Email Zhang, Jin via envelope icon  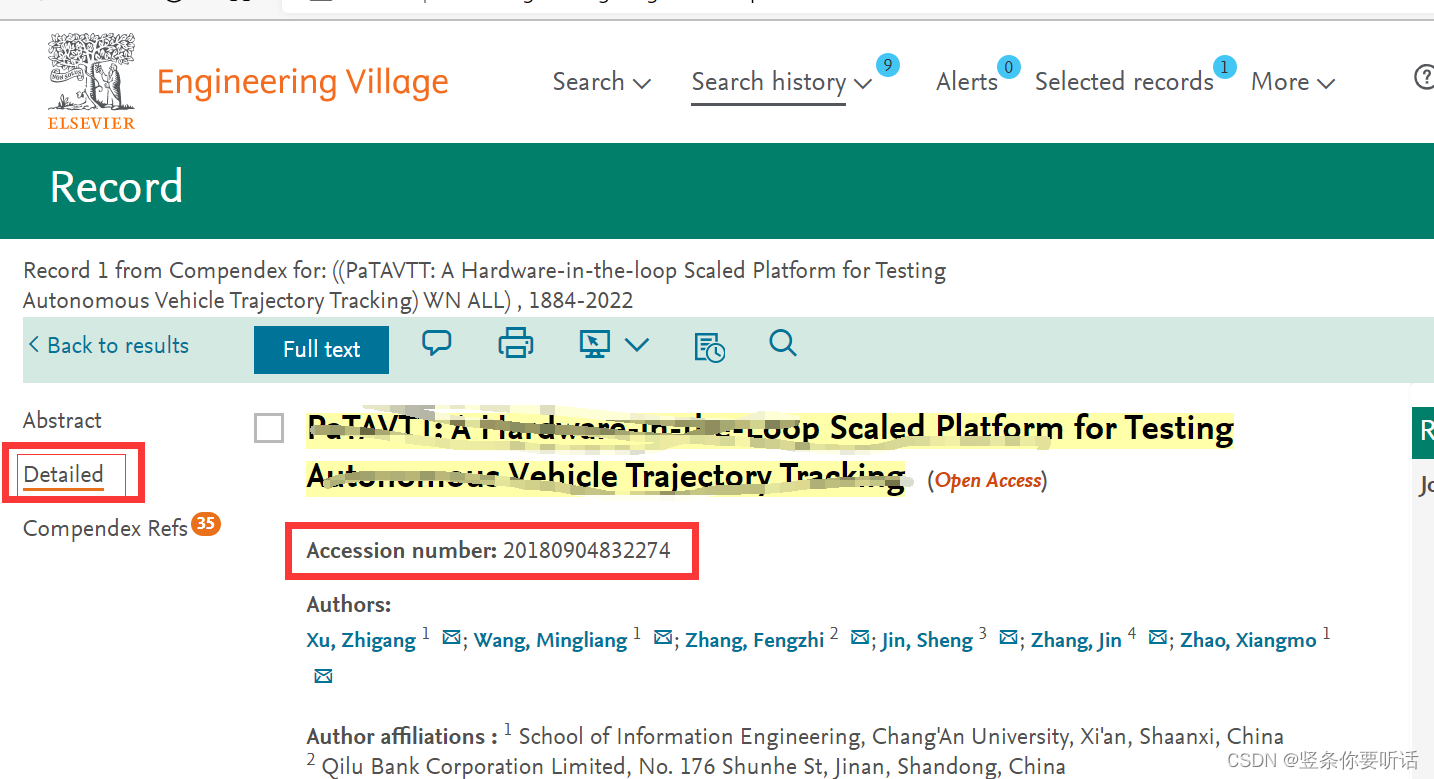pos(1158,638)
